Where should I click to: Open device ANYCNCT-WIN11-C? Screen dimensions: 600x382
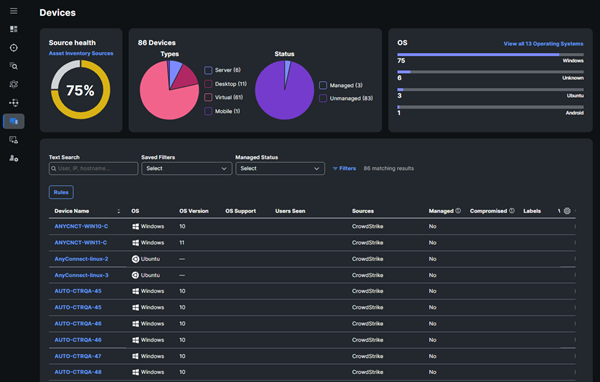(x=81, y=243)
